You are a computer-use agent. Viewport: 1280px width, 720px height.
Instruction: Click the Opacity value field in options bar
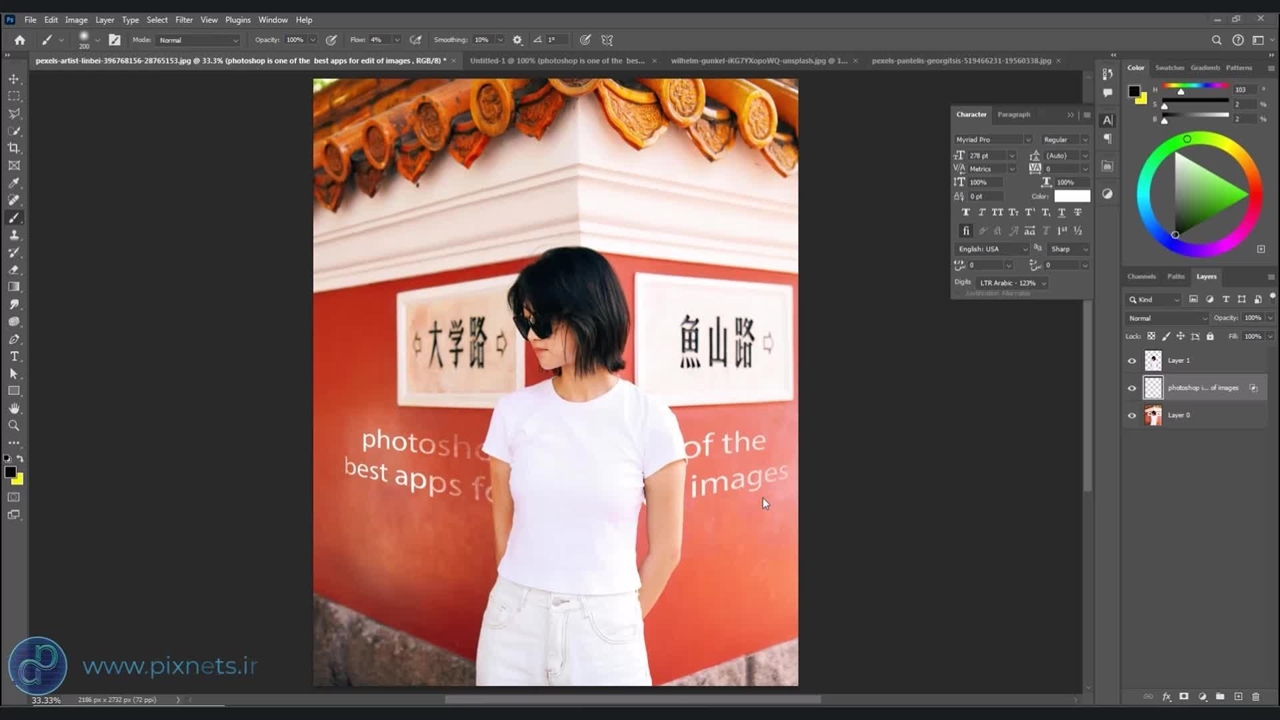pos(294,40)
